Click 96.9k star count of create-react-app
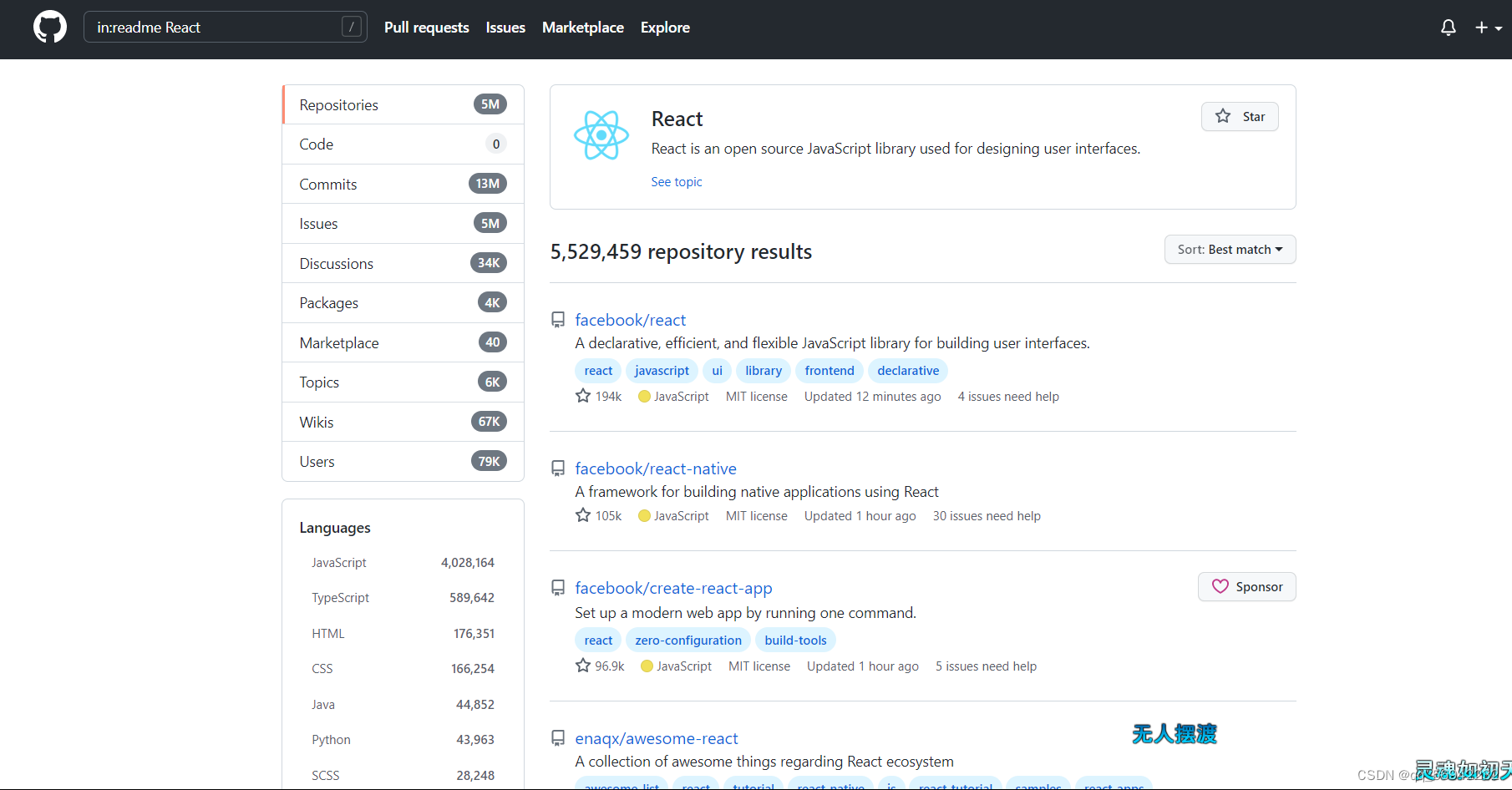The height and width of the screenshot is (790, 1512). [600, 666]
